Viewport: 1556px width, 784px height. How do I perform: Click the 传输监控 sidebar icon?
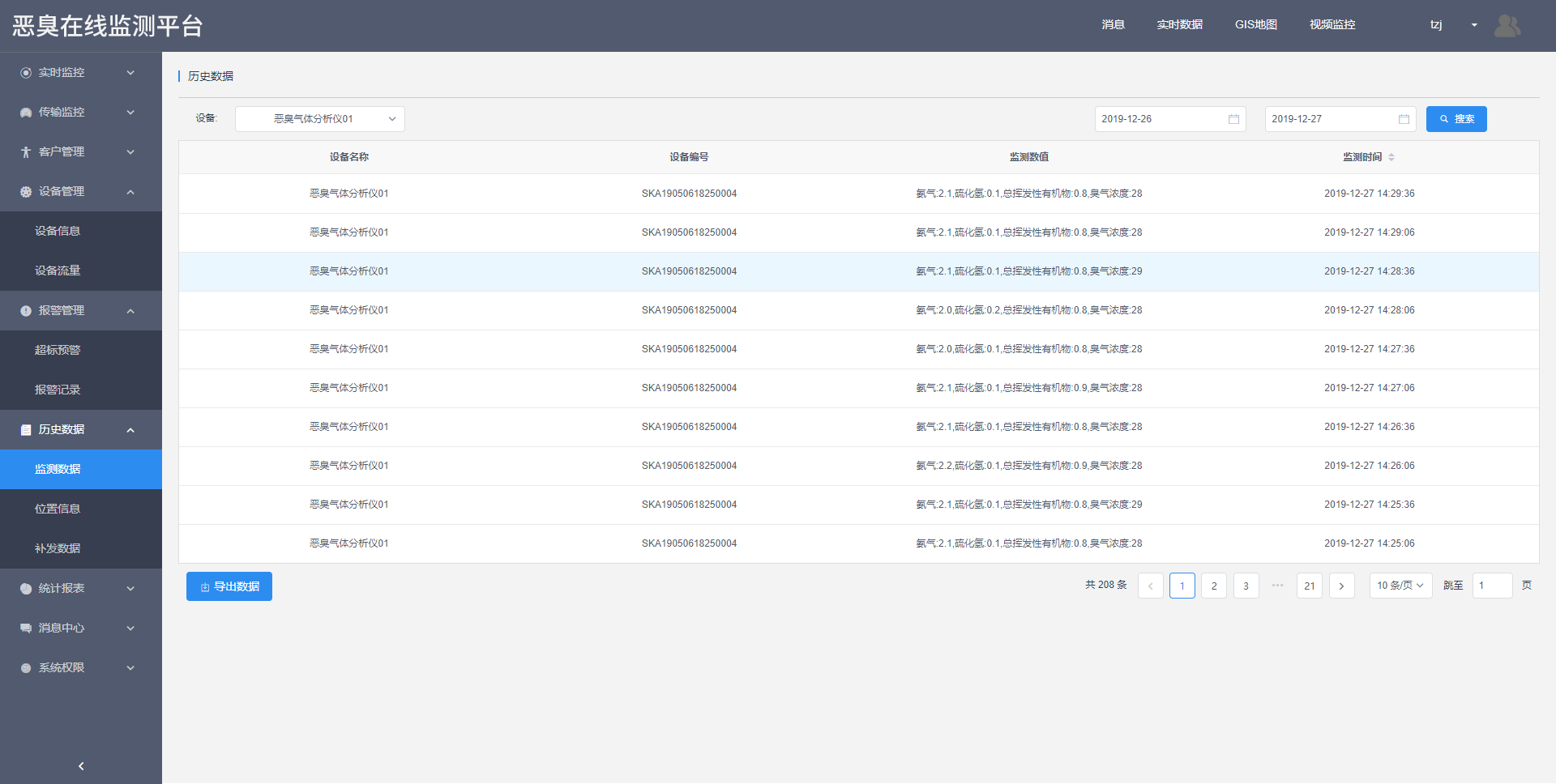(x=26, y=113)
